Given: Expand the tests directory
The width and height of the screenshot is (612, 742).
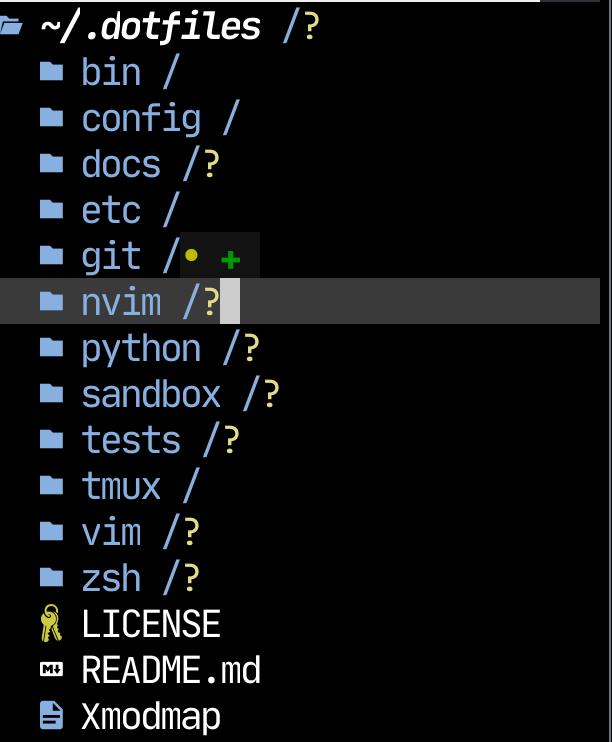Looking at the screenshot, I should 131,440.
